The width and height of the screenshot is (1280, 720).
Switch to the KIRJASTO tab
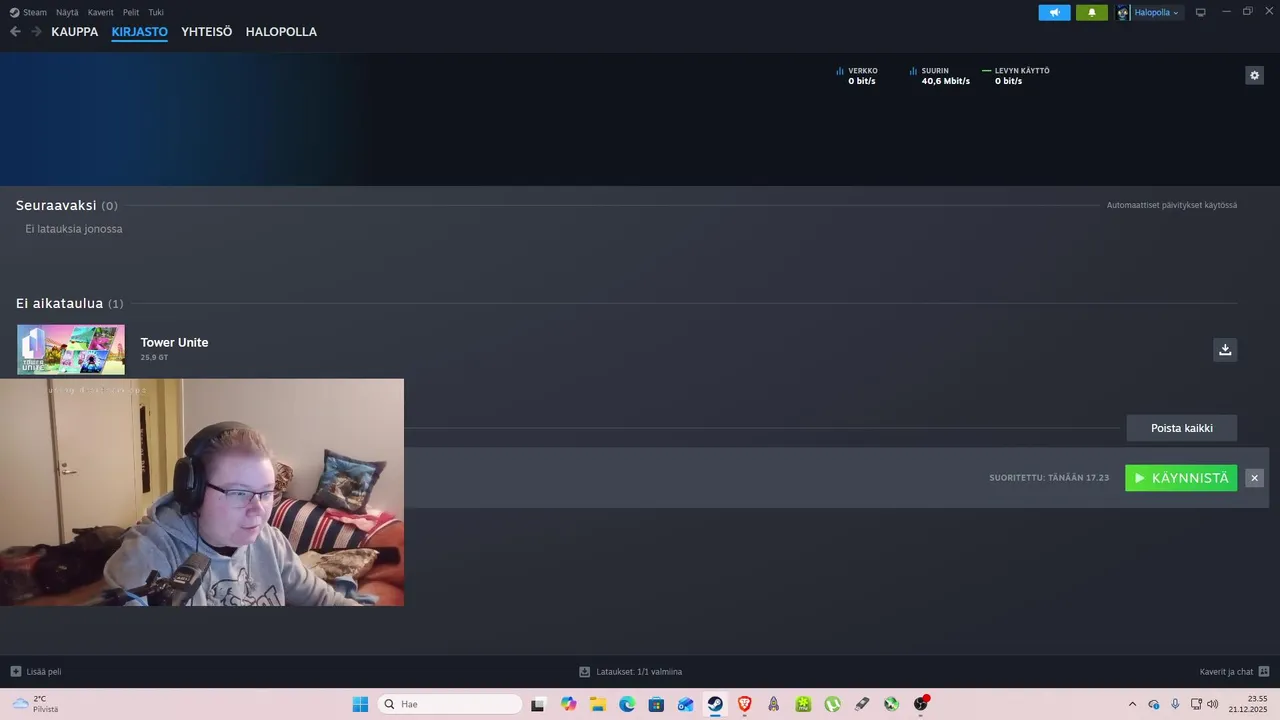click(x=139, y=32)
